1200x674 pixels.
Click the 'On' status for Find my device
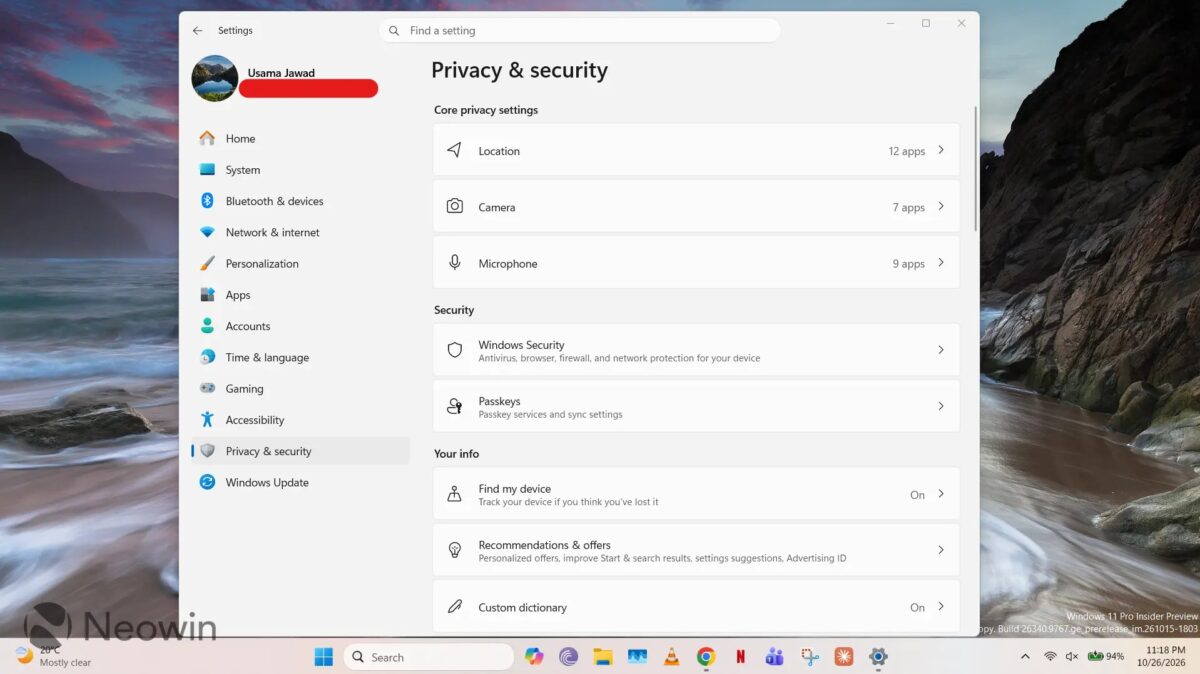click(917, 495)
